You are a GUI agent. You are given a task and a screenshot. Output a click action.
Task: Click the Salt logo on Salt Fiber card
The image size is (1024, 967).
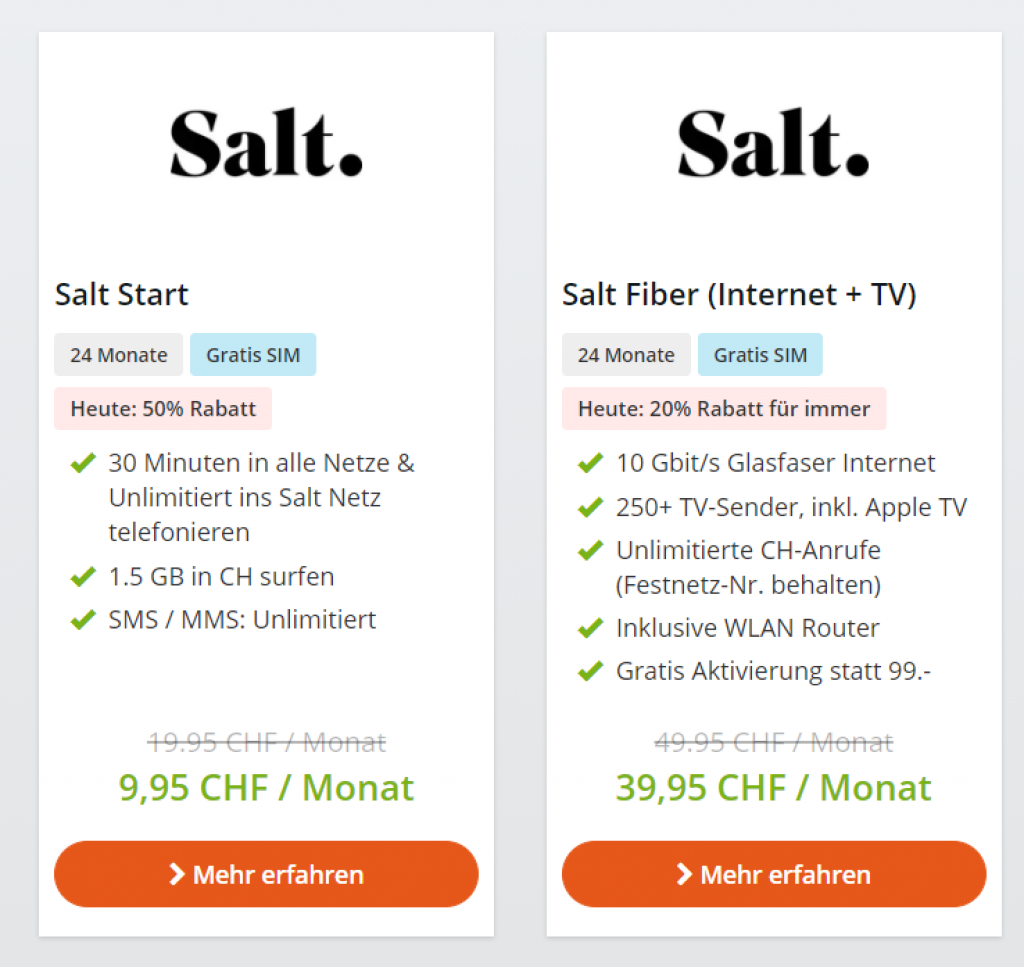[x=773, y=143]
